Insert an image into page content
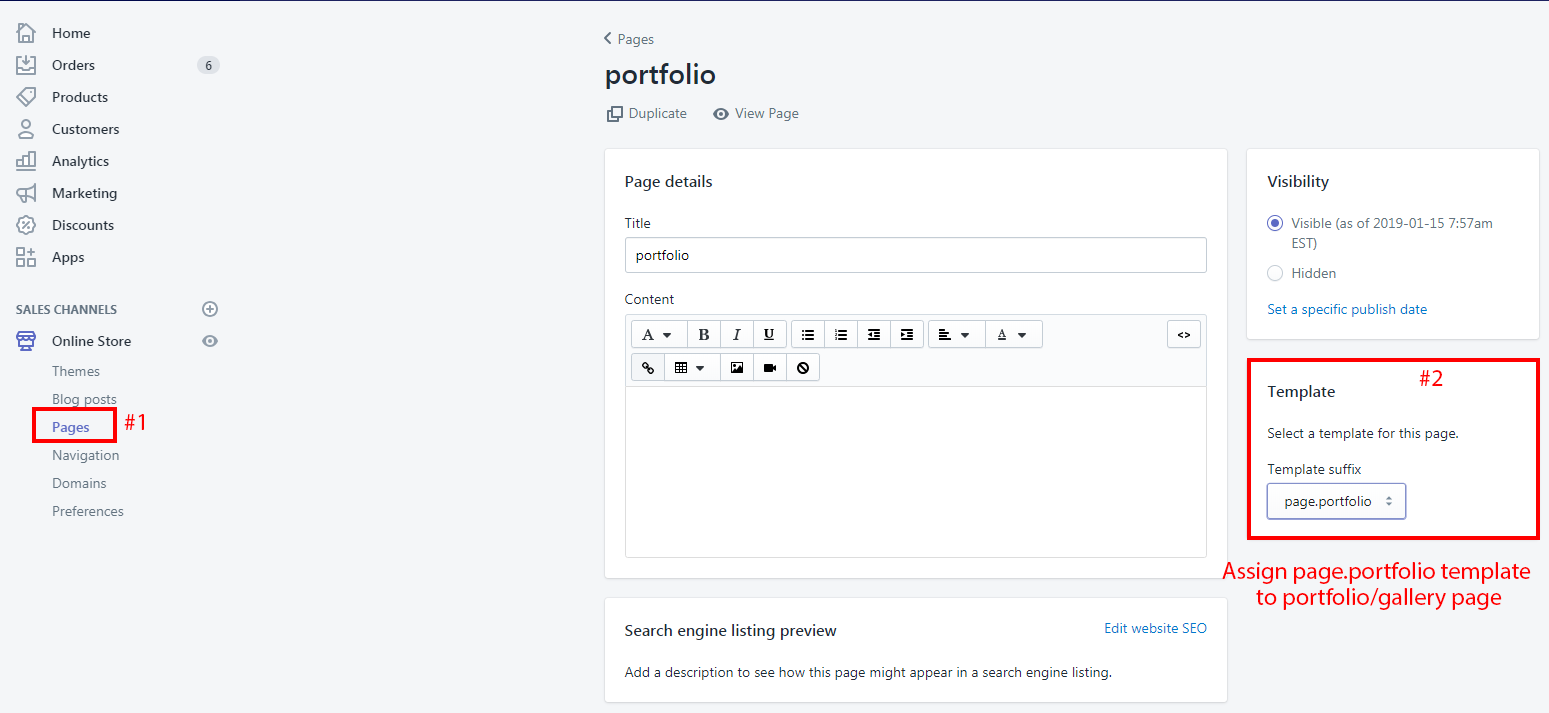 (x=737, y=368)
